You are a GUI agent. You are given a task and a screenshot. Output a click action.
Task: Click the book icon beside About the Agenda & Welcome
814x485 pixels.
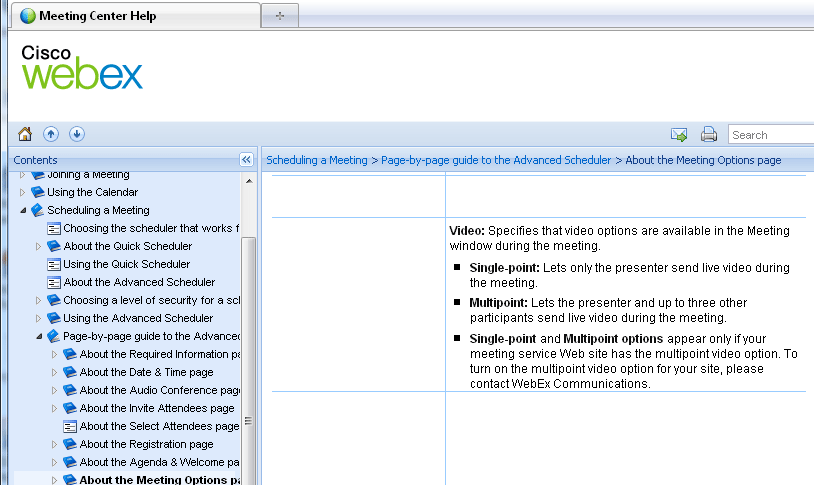pyautogui.click(x=70, y=462)
